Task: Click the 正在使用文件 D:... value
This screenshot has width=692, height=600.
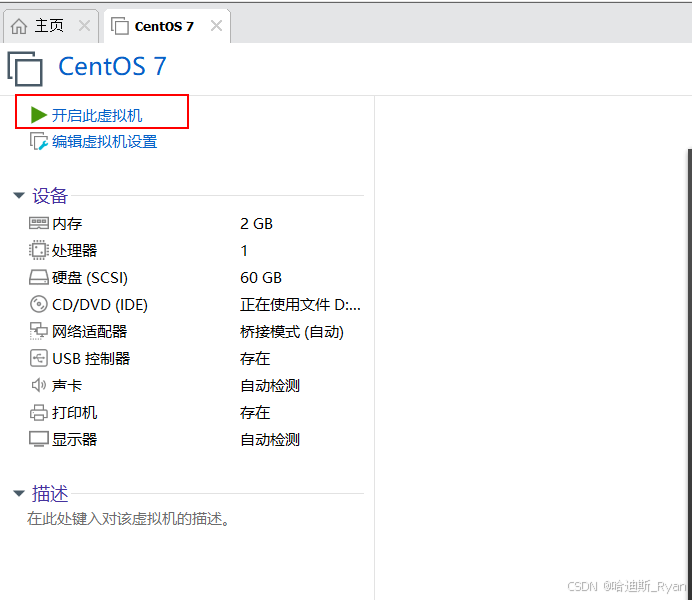Action: pos(300,305)
